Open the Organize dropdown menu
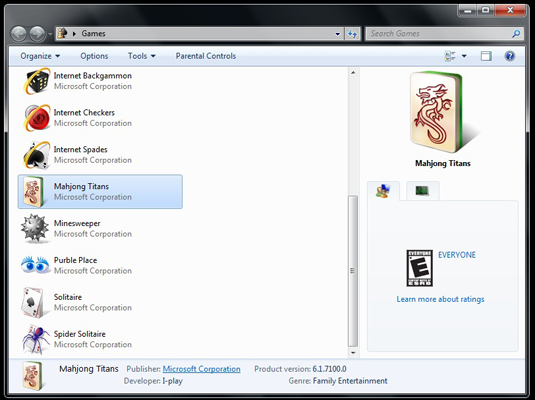 [x=40, y=56]
